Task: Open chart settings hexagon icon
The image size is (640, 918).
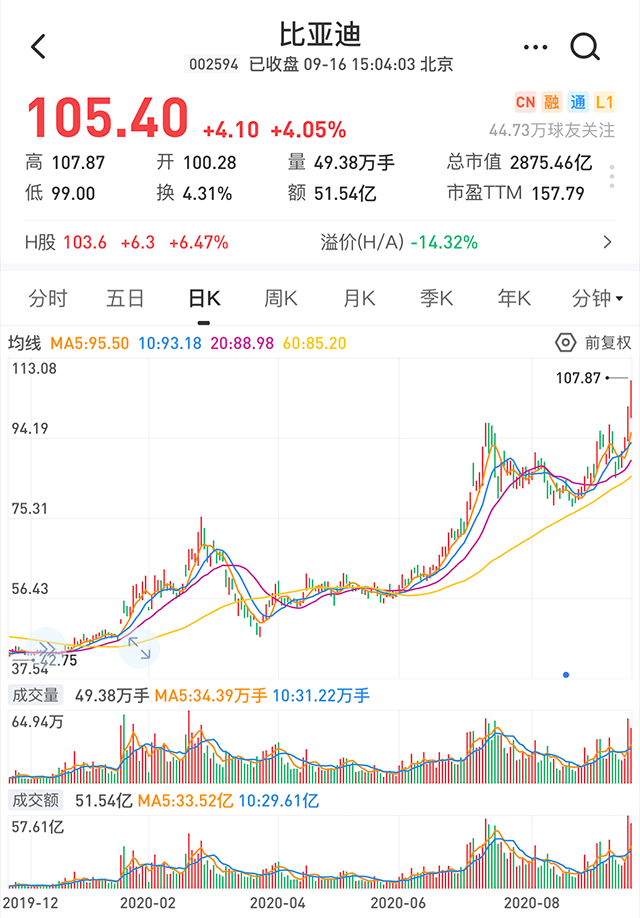Action: (x=565, y=342)
